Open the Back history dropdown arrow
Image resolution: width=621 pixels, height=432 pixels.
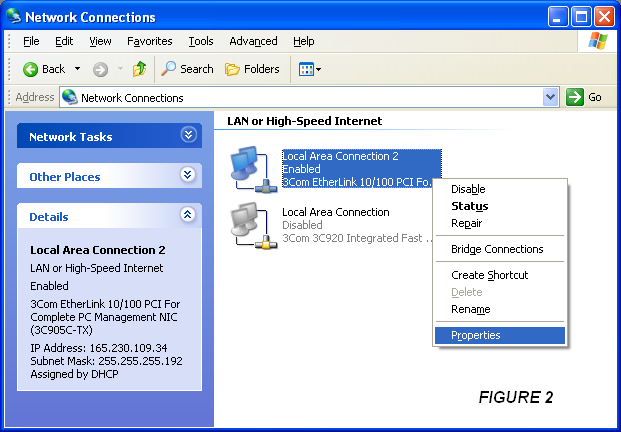(x=78, y=69)
